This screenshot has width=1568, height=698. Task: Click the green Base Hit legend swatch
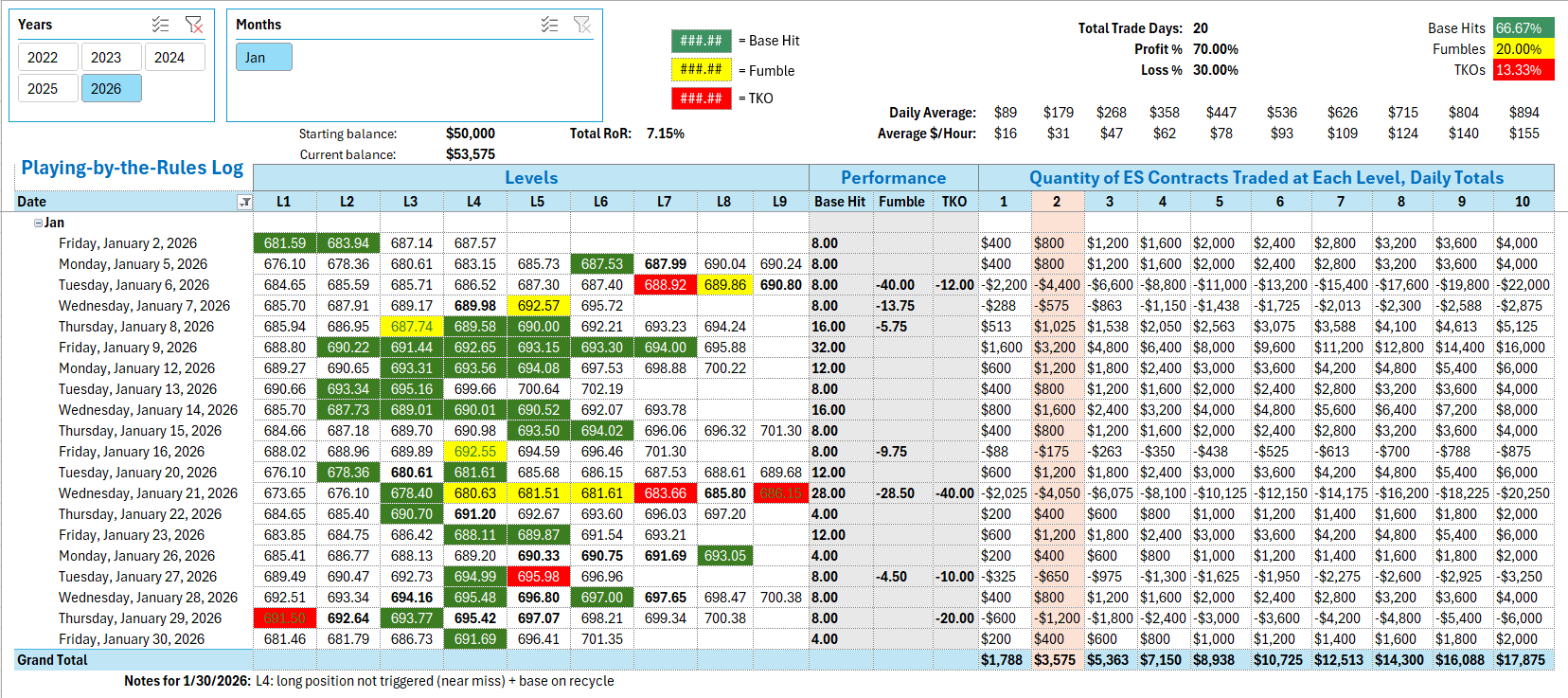coord(701,41)
